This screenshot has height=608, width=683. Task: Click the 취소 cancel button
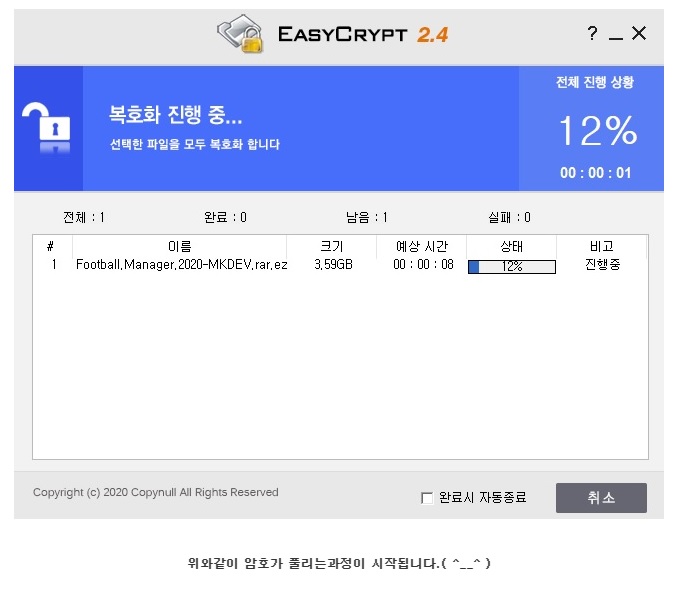coord(601,497)
